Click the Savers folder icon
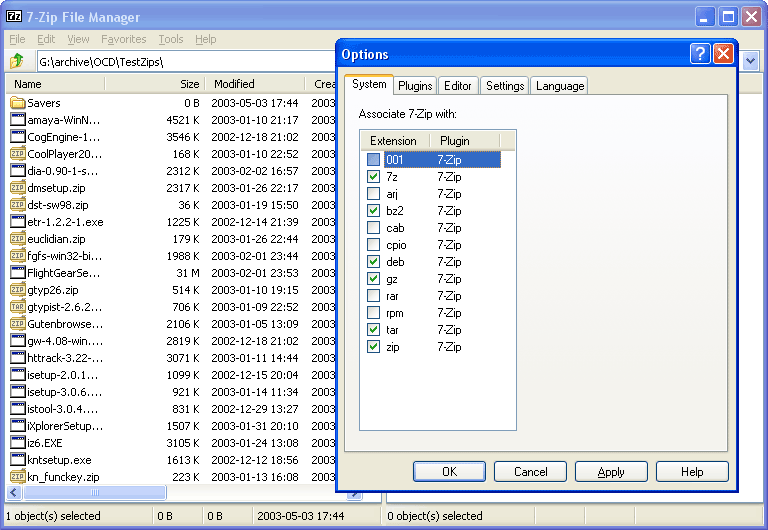Viewport: 768px width, 530px height. (x=18, y=103)
